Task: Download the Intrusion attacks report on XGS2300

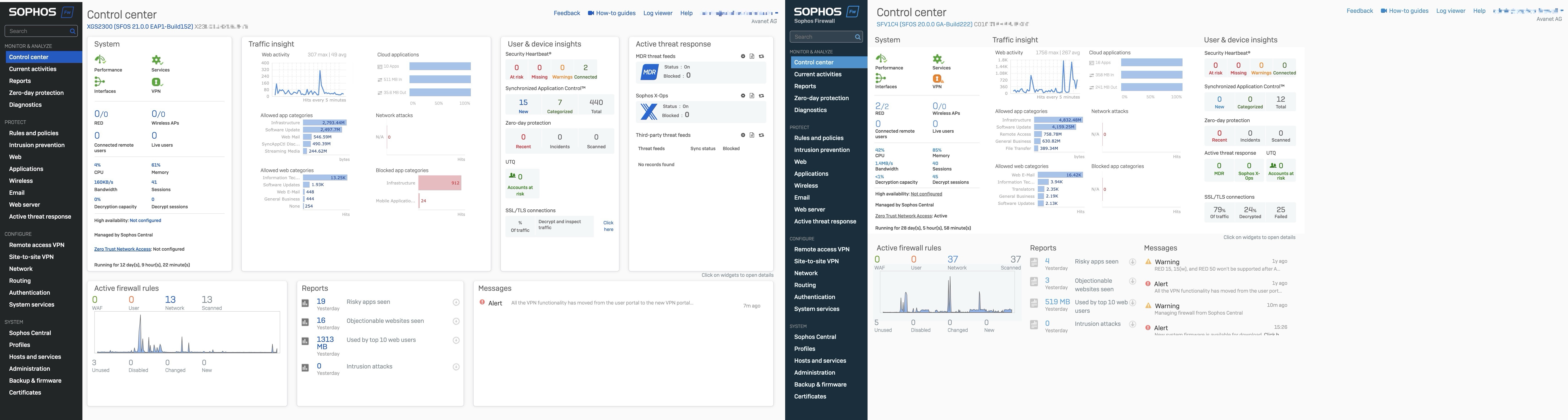Action: 456,367
